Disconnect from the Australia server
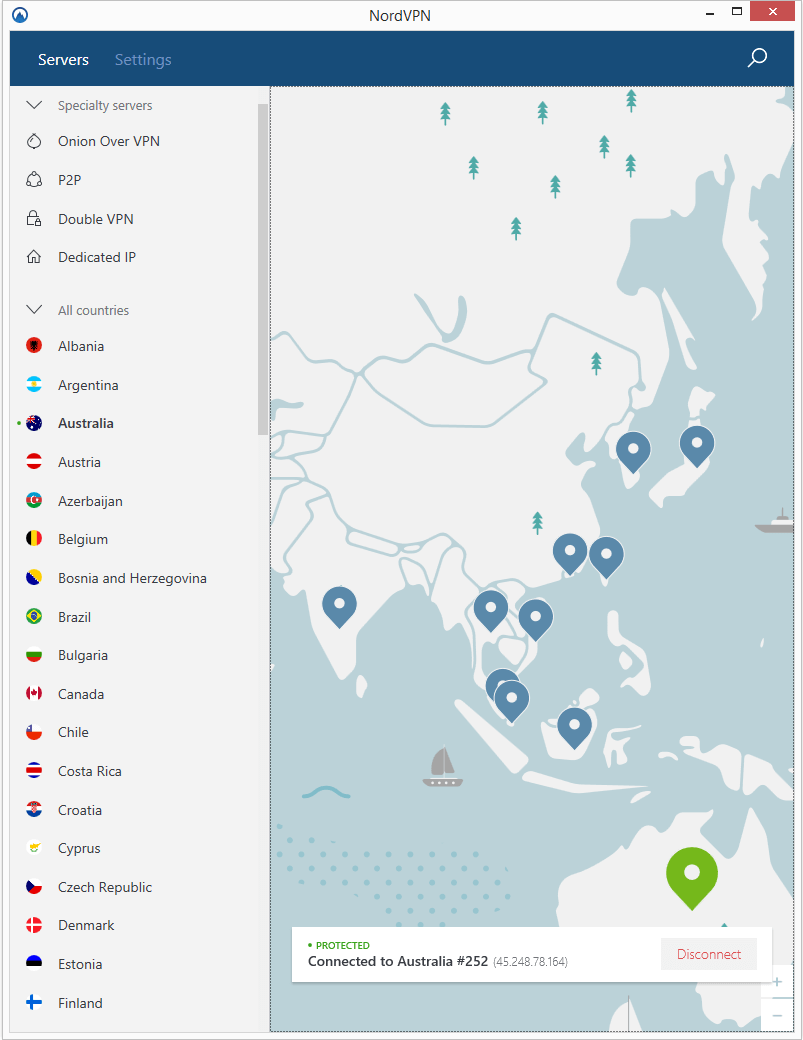Viewport: 803px width, 1040px height. 709,954
